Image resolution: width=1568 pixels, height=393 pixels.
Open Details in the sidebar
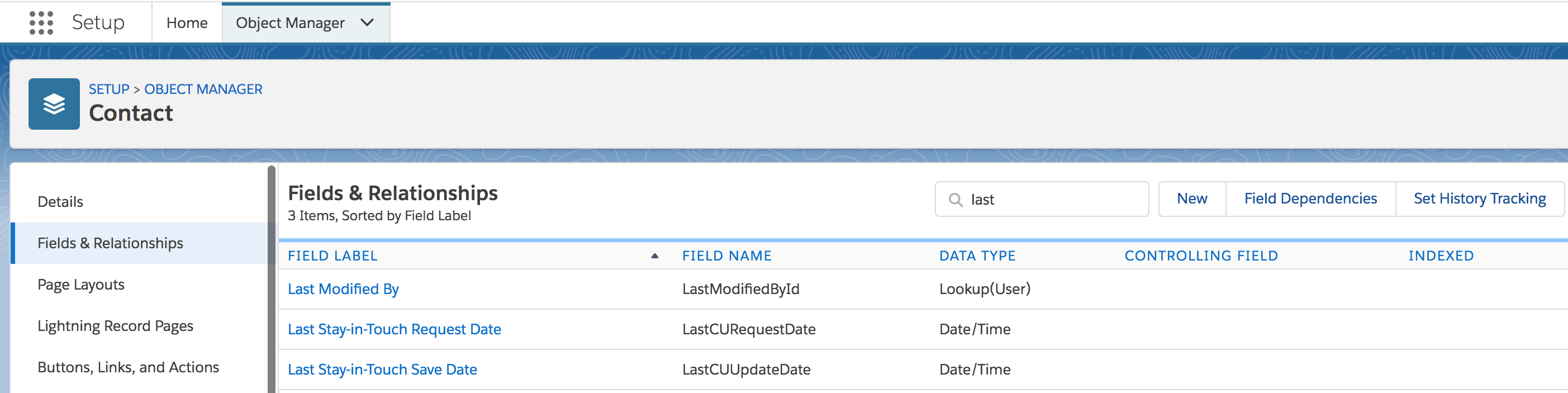pos(60,202)
